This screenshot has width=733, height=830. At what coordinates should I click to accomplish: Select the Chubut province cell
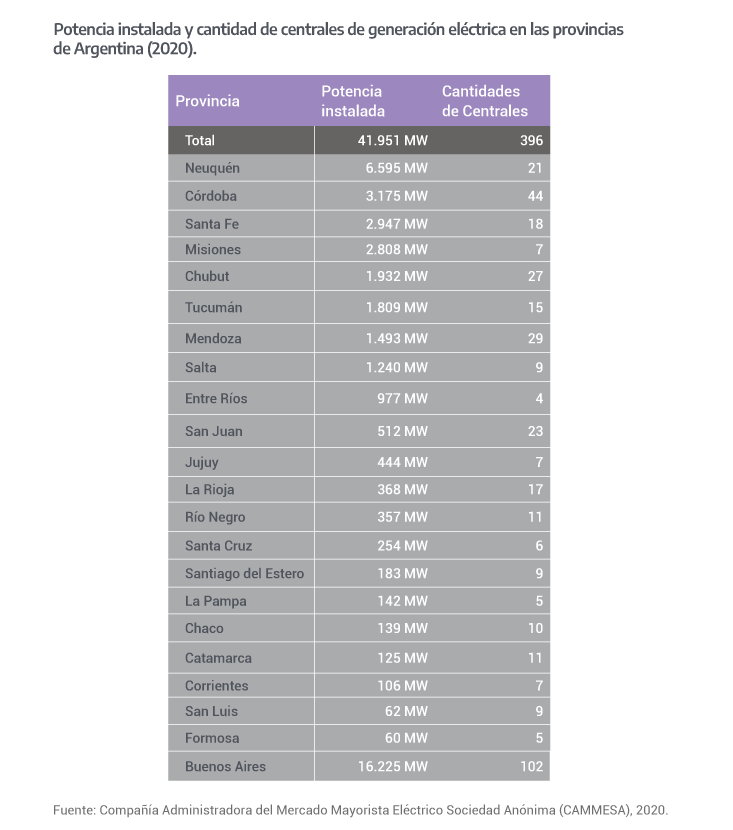point(207,276)
